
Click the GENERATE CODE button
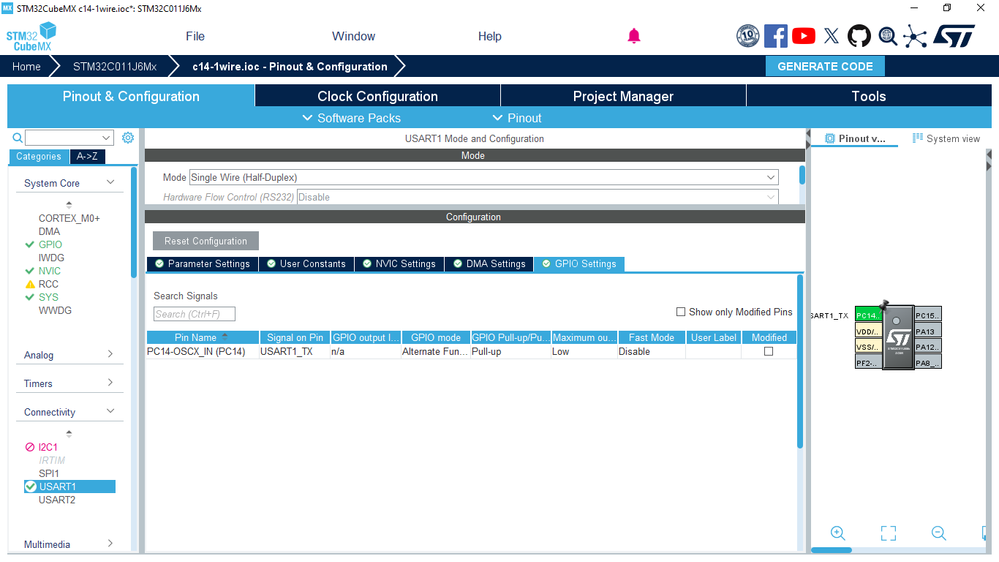pyautogui.click(x=825, y=66)
